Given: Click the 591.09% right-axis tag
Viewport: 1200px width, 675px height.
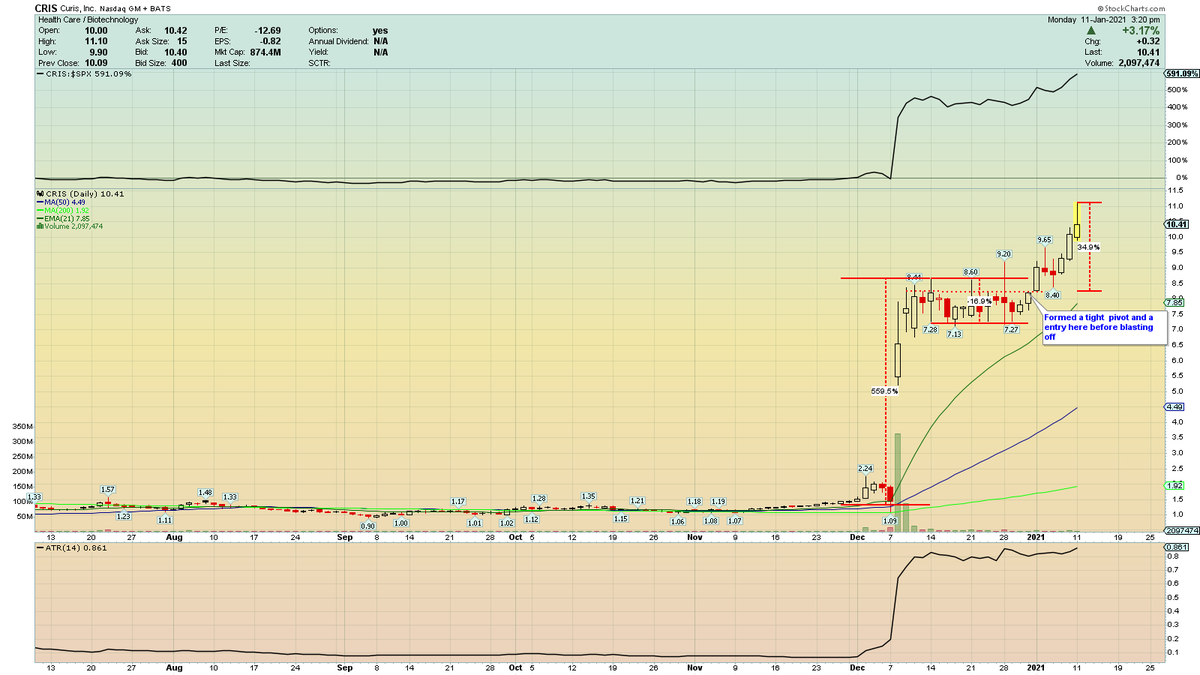Looking at the screenshot, I should pyautogui.click(x=1181, y=74).
